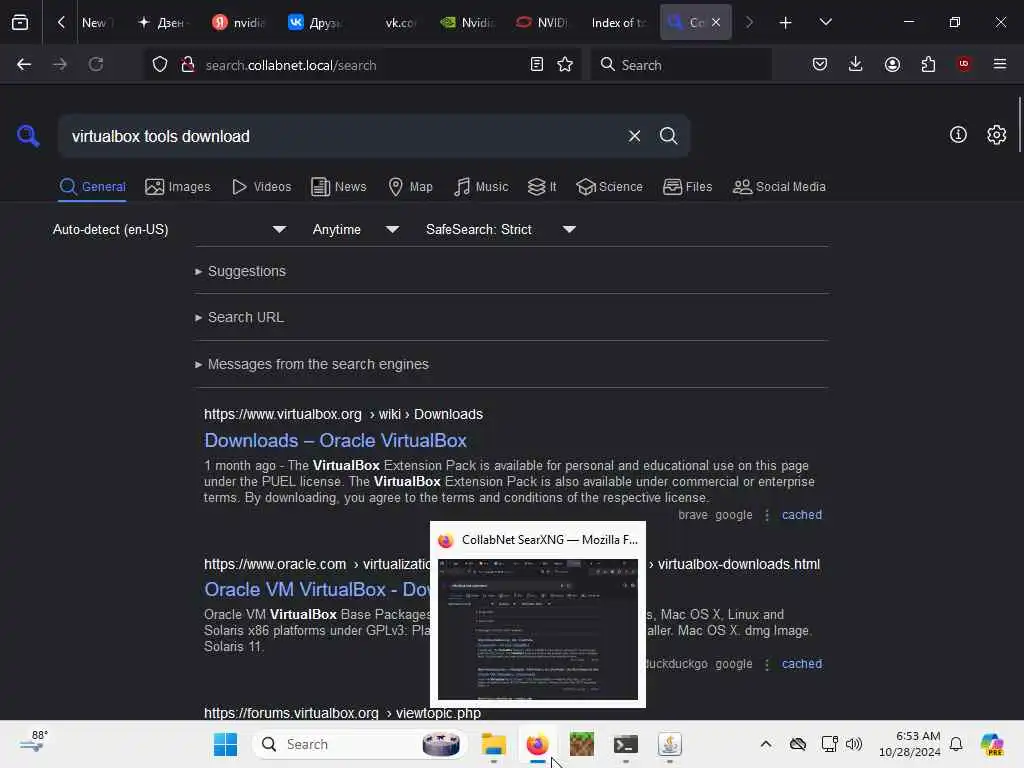Viewport: 1024px width, 768px height.
Task: Close the active CollabNet tab
Action: click(x=716, y=22)
